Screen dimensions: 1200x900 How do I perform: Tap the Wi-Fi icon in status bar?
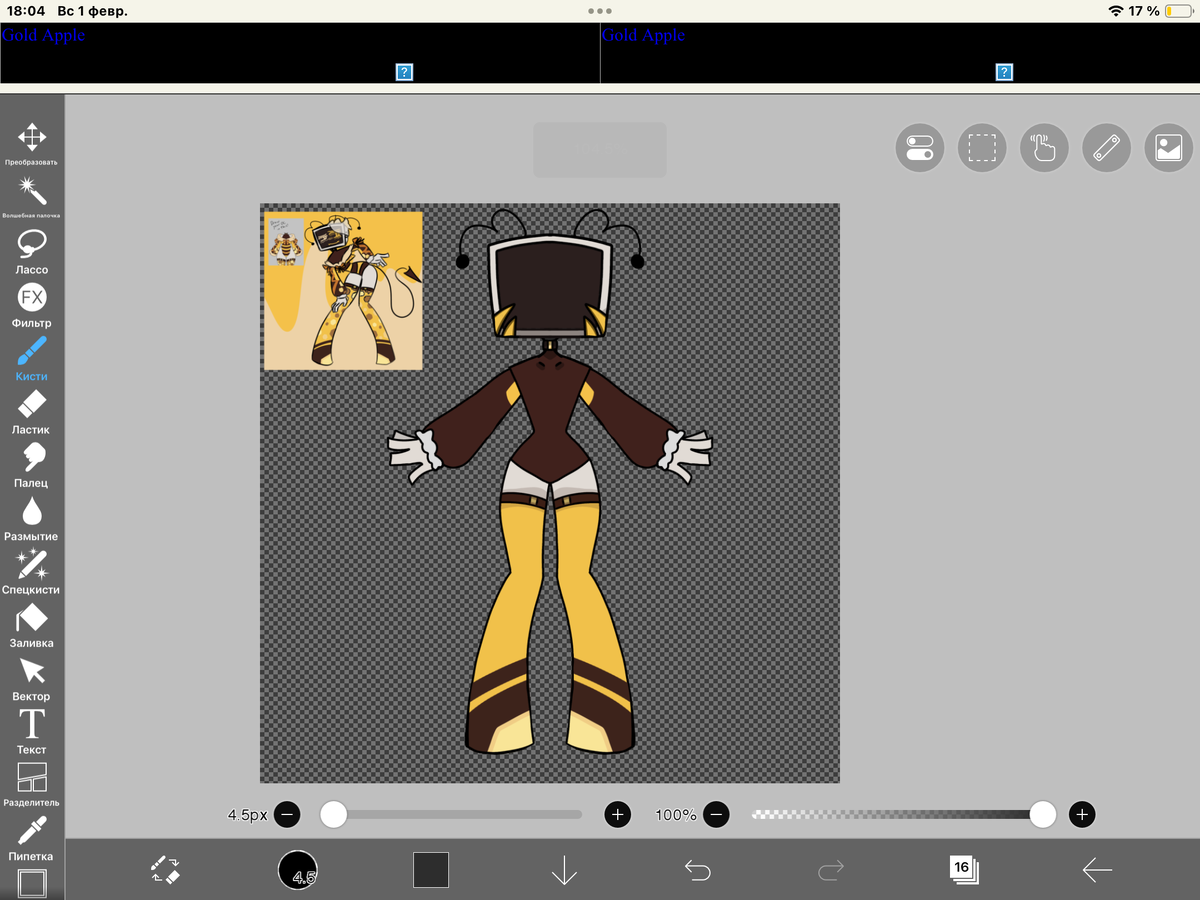[1116, 11]
